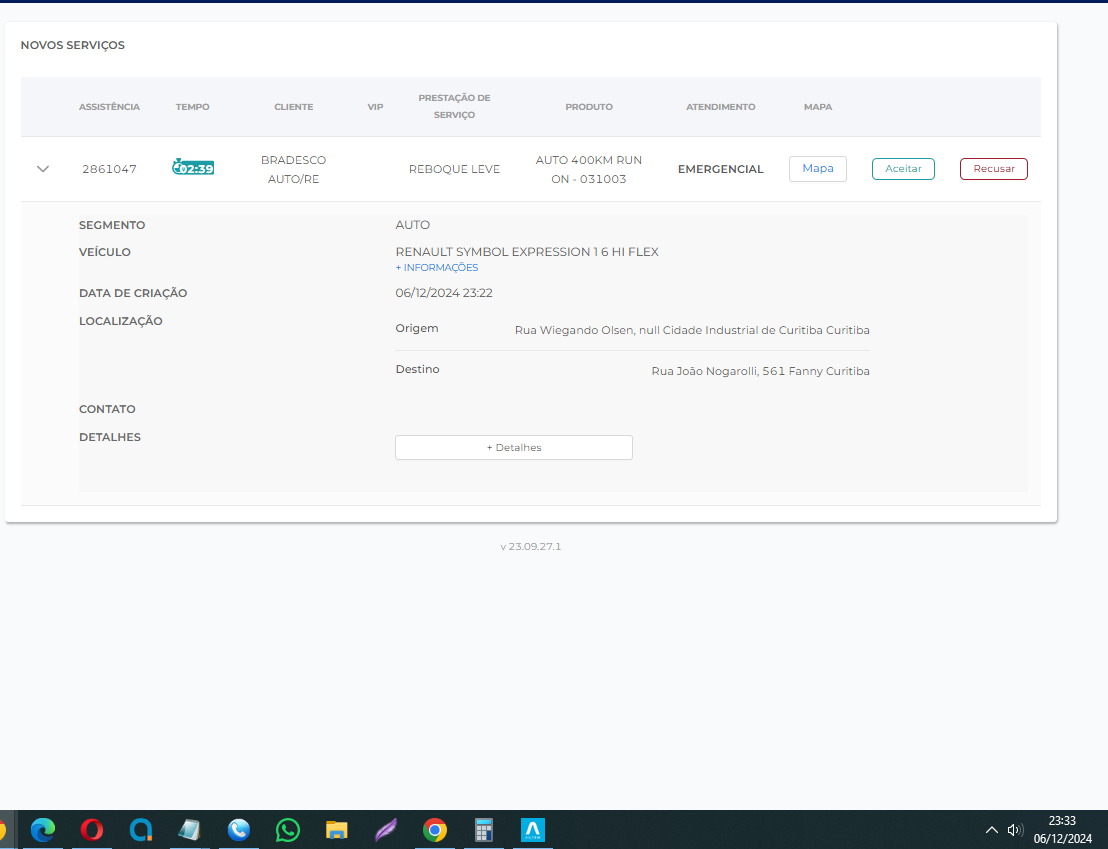Open WhatsApp from the taskbar

288,830
